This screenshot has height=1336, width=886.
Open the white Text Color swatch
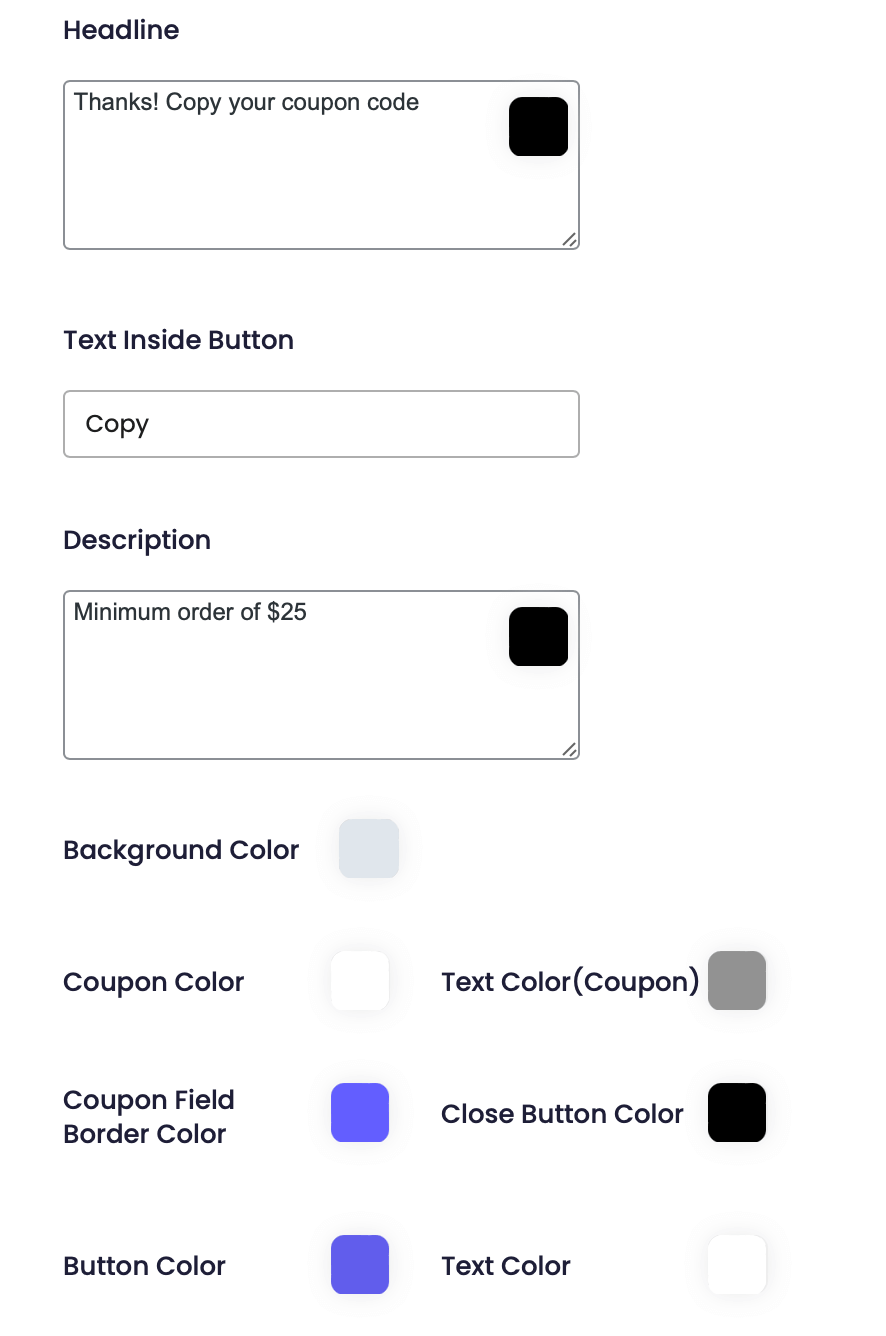[737, 1265]
